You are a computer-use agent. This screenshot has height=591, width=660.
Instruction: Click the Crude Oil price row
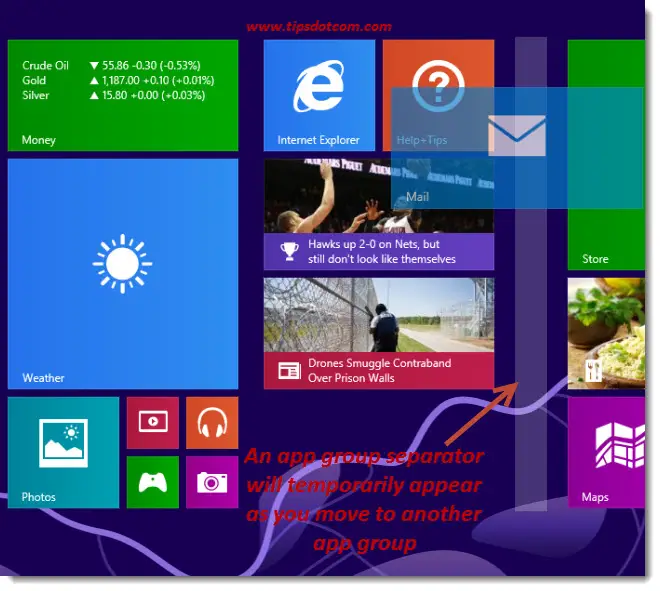[x=112, y=66]
